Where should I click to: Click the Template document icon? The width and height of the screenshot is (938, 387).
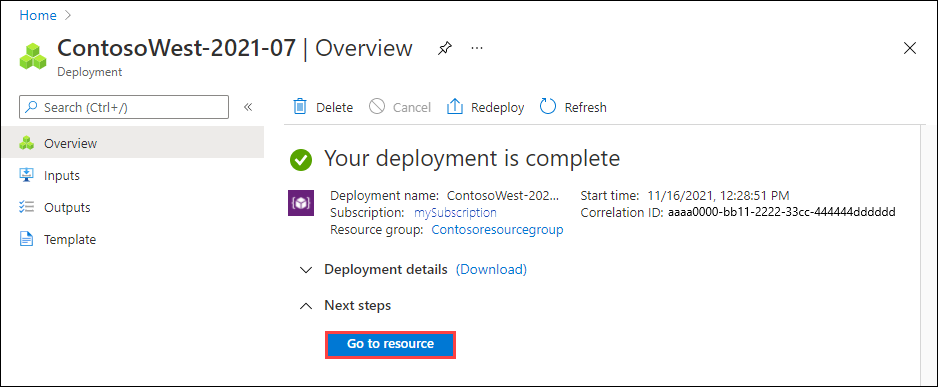click(x=27, y=239)
